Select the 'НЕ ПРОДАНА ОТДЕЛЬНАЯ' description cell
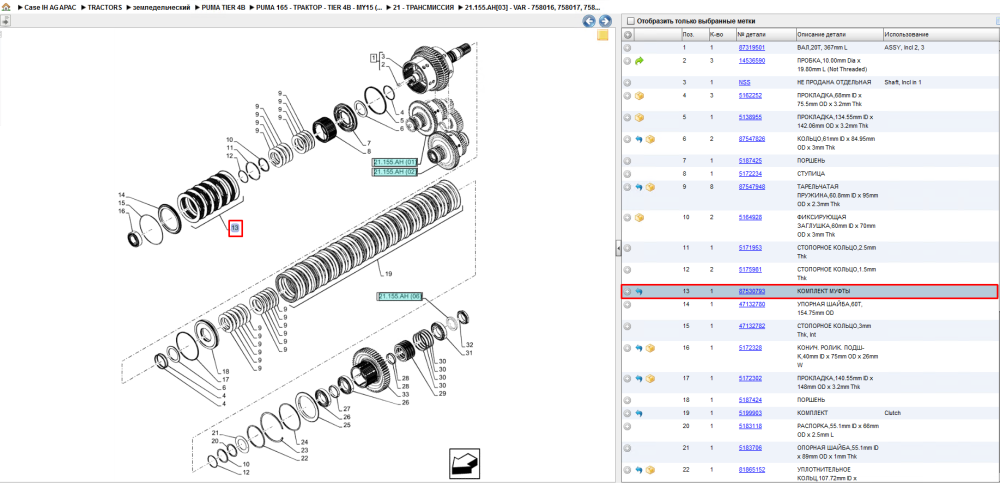The image size is (1000, 483). pos(834,82)
